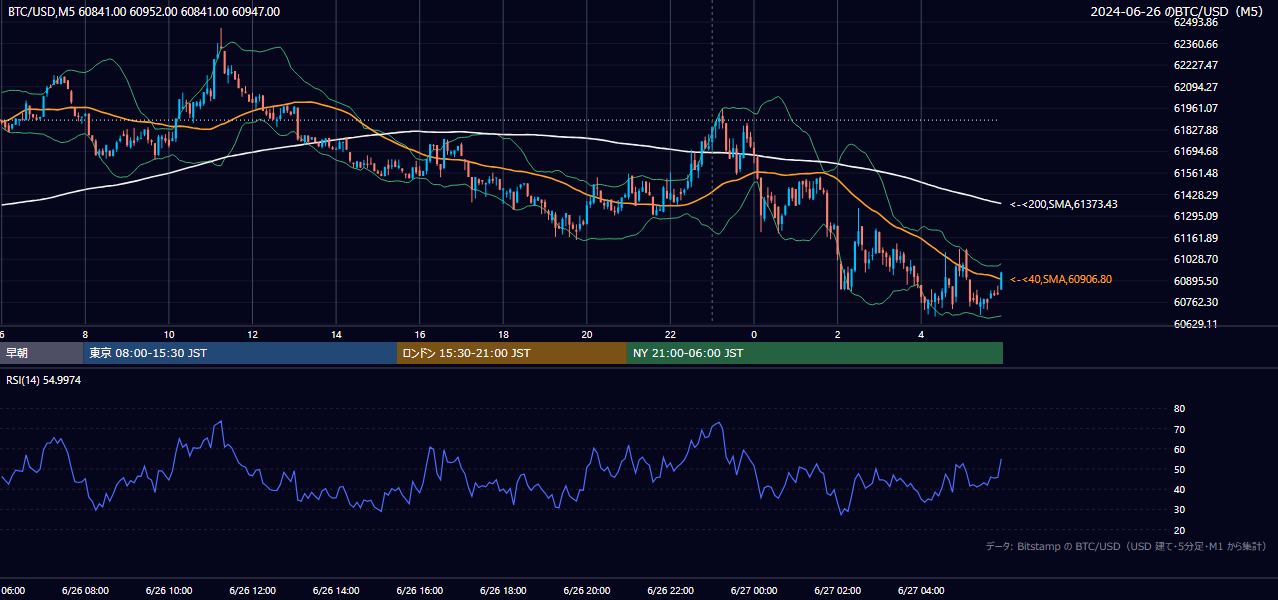Click hour tick 14 below the price chart
This screenshot has width=1278, height=600.
click(336, 334)
